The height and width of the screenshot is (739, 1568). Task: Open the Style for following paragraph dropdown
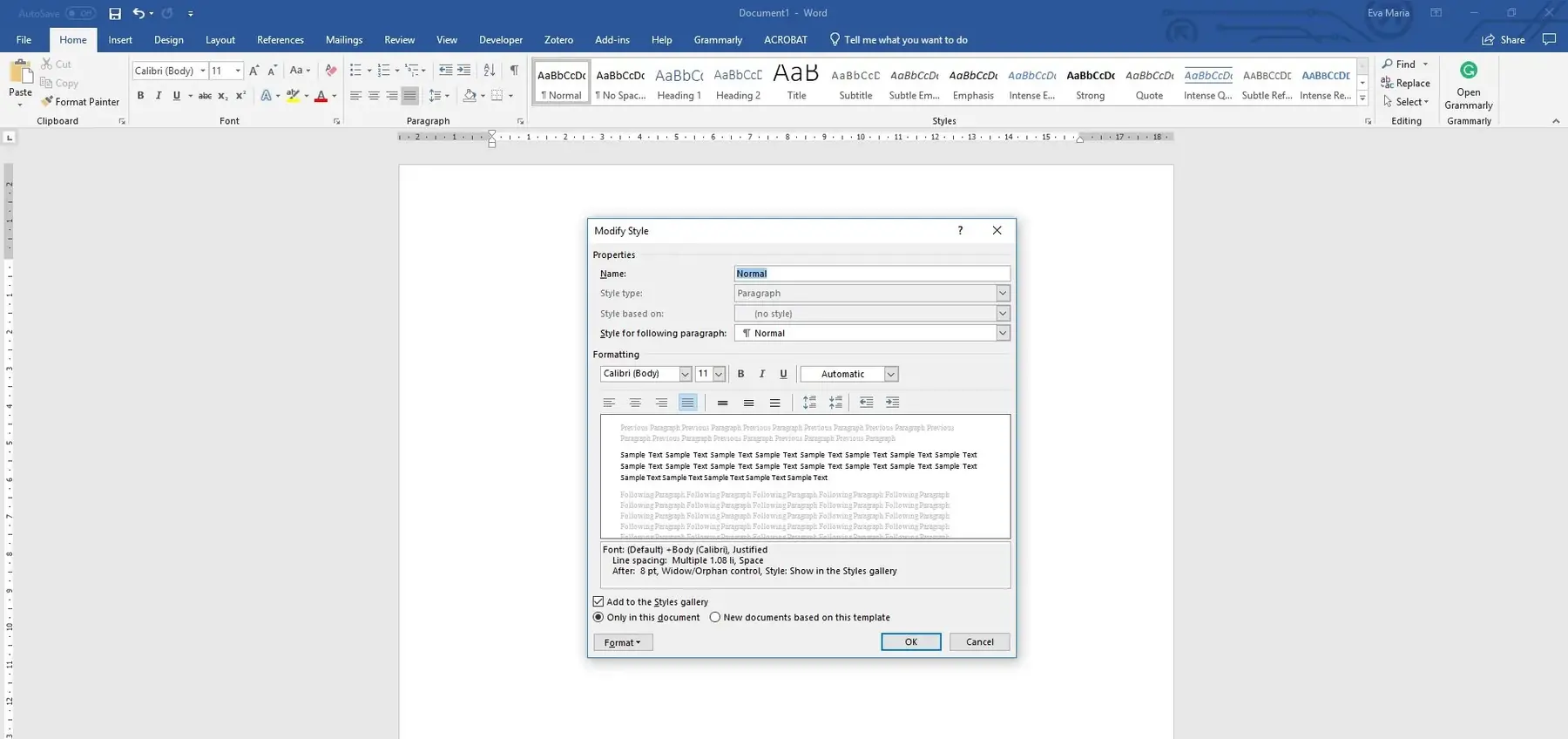1003,333
